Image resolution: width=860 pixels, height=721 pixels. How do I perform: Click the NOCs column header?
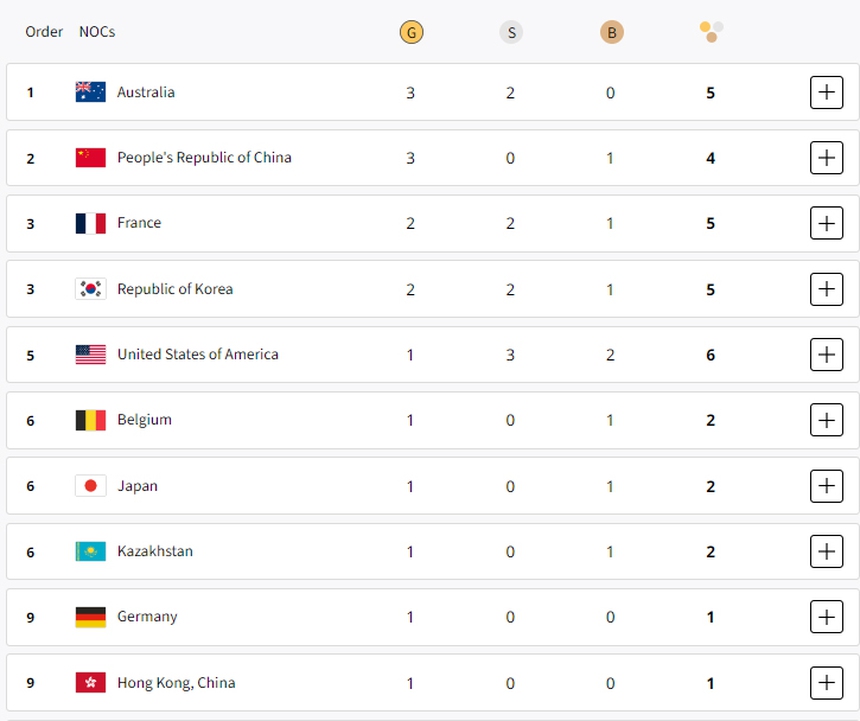pyautogui.click(x=96, y=31)
